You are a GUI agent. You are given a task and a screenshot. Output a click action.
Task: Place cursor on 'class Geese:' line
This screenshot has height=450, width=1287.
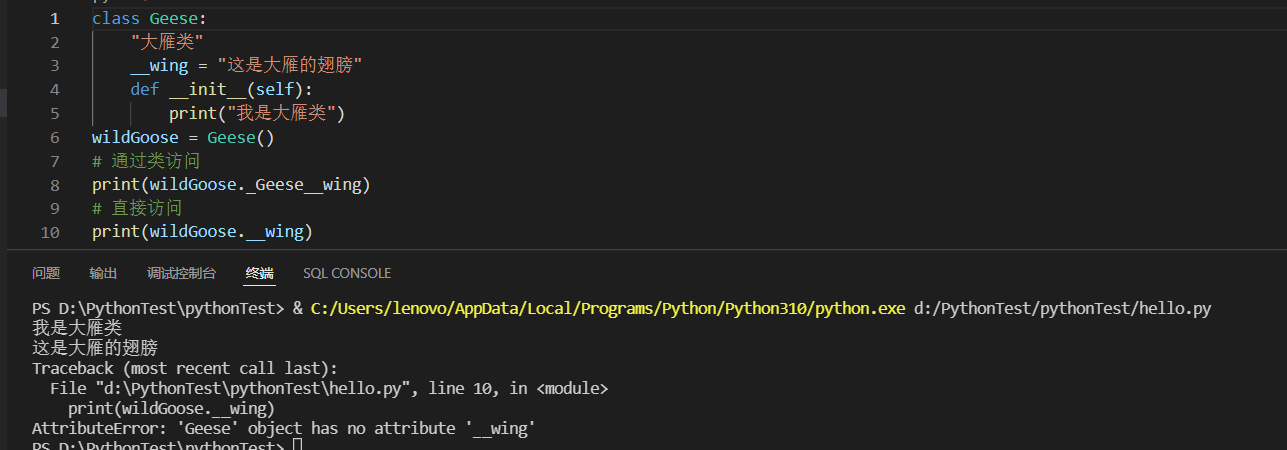149,18
